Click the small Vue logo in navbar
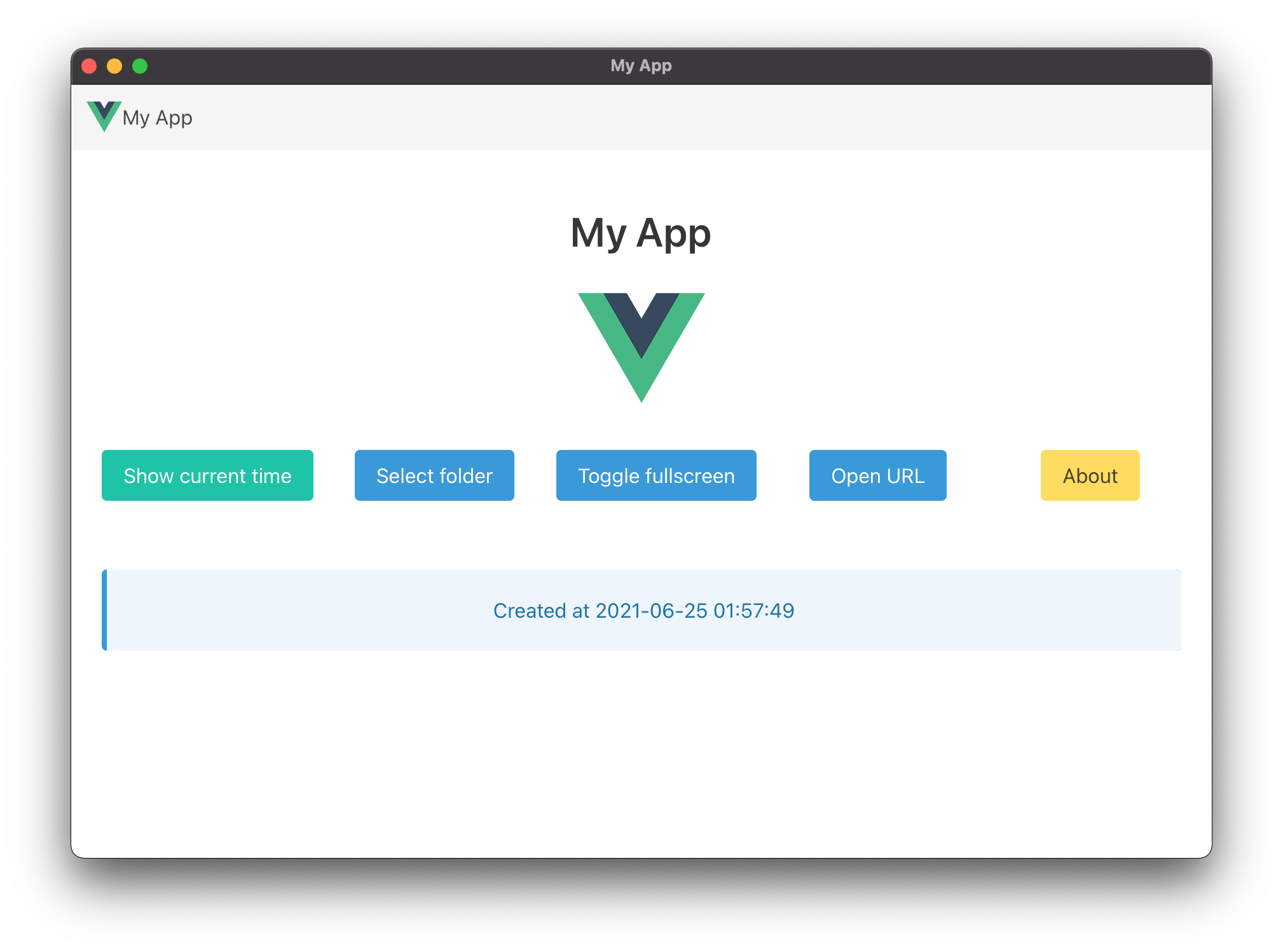This screenshot has height=952, width=1283. (x=104, y=116)
